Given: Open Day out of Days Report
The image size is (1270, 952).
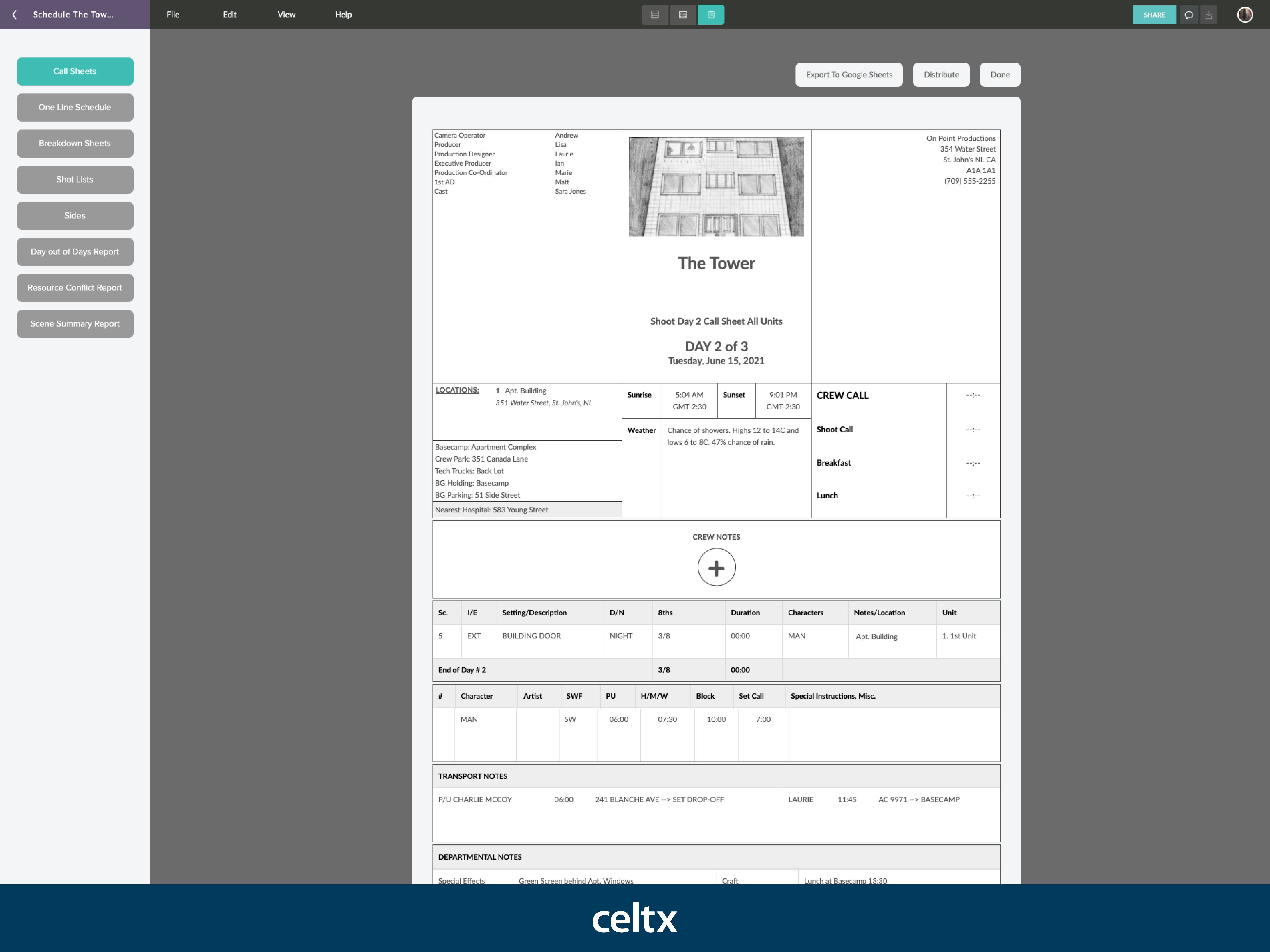Looking at the screenshot, I should pyautogui.click(x=75, y=252).
